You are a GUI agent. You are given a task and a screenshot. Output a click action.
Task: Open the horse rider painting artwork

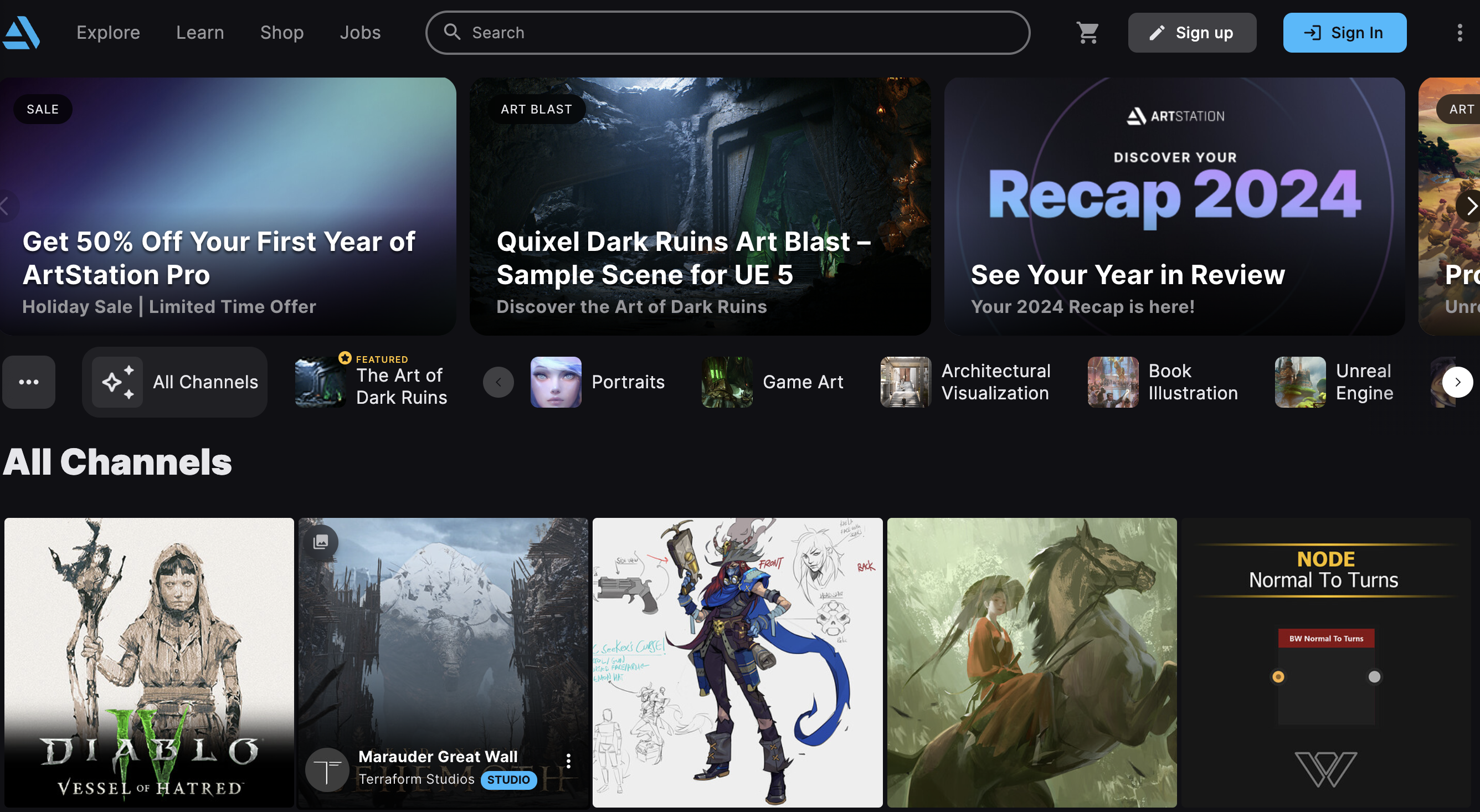(x=1032, y=662)
